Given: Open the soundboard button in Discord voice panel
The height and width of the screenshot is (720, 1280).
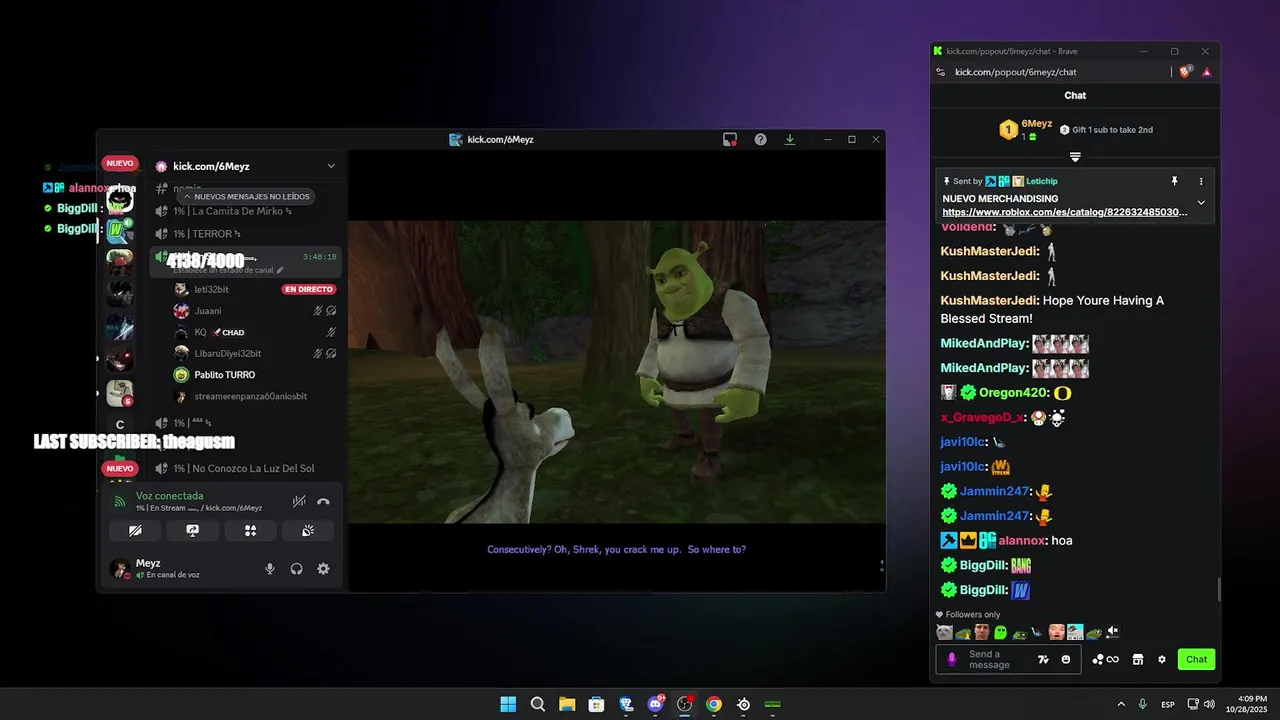Looking at the screenshot, I should coord(308,531).
